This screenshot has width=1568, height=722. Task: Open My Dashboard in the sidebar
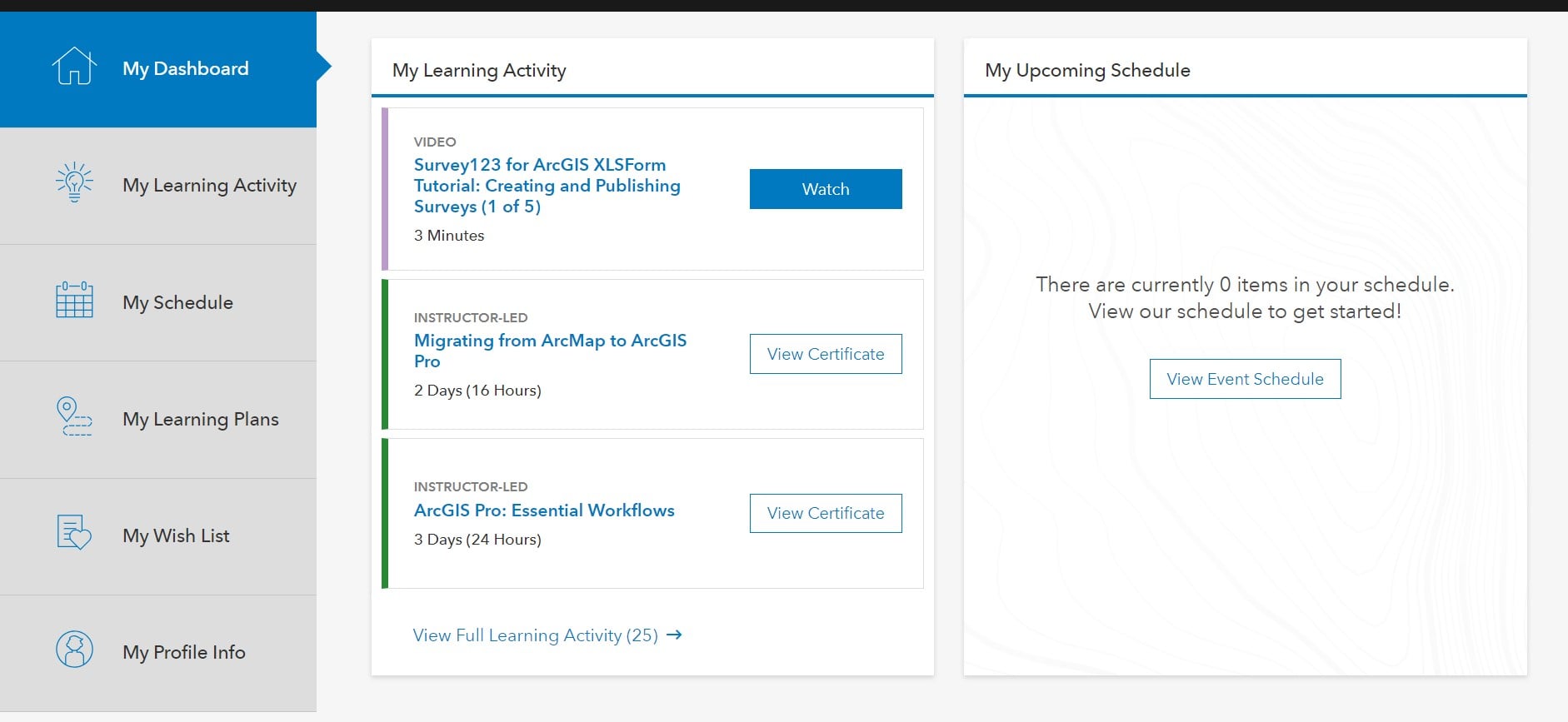click(158, 69)
